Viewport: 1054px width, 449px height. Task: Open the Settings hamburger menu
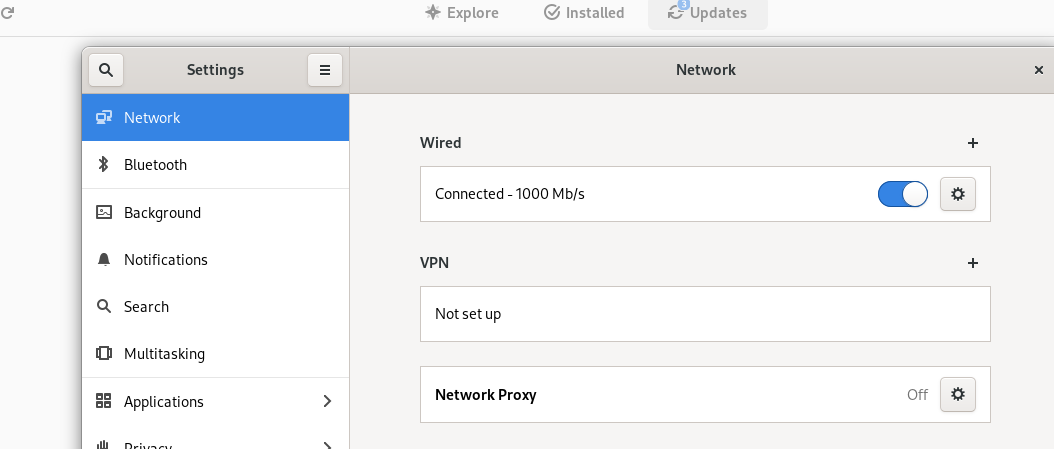[x=325, y=70]
